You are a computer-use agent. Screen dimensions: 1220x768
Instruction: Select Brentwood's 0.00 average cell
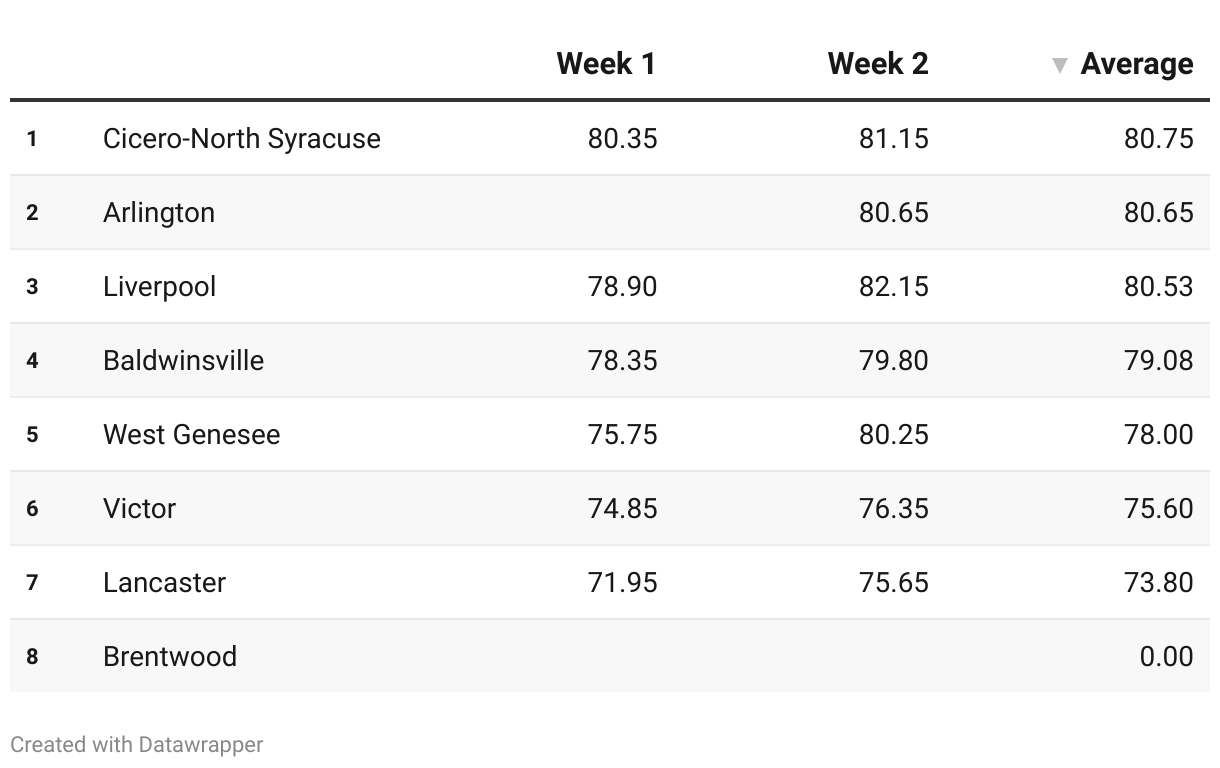(x=1166, y=656)
